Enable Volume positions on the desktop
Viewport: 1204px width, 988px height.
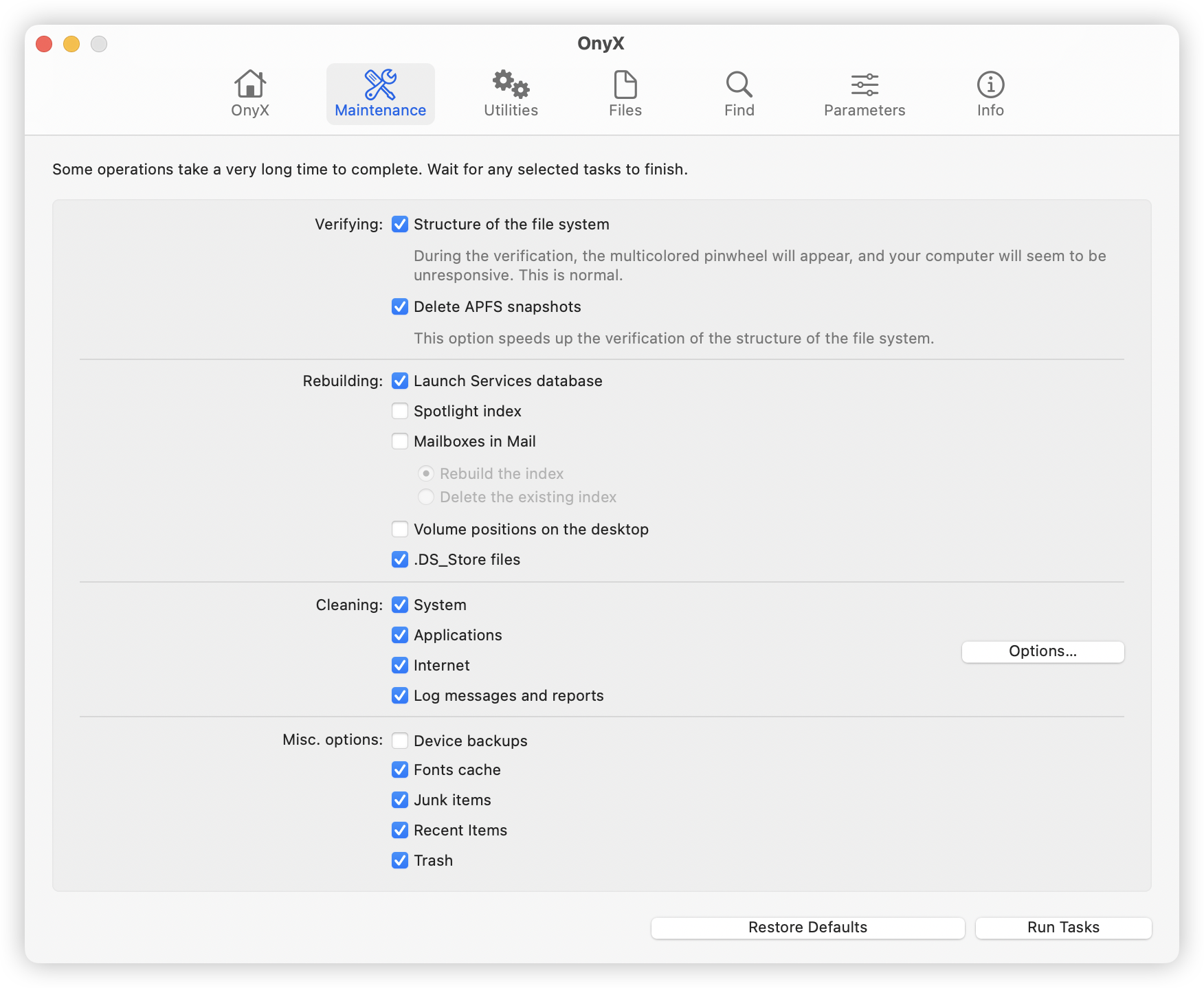click(400, 529)
